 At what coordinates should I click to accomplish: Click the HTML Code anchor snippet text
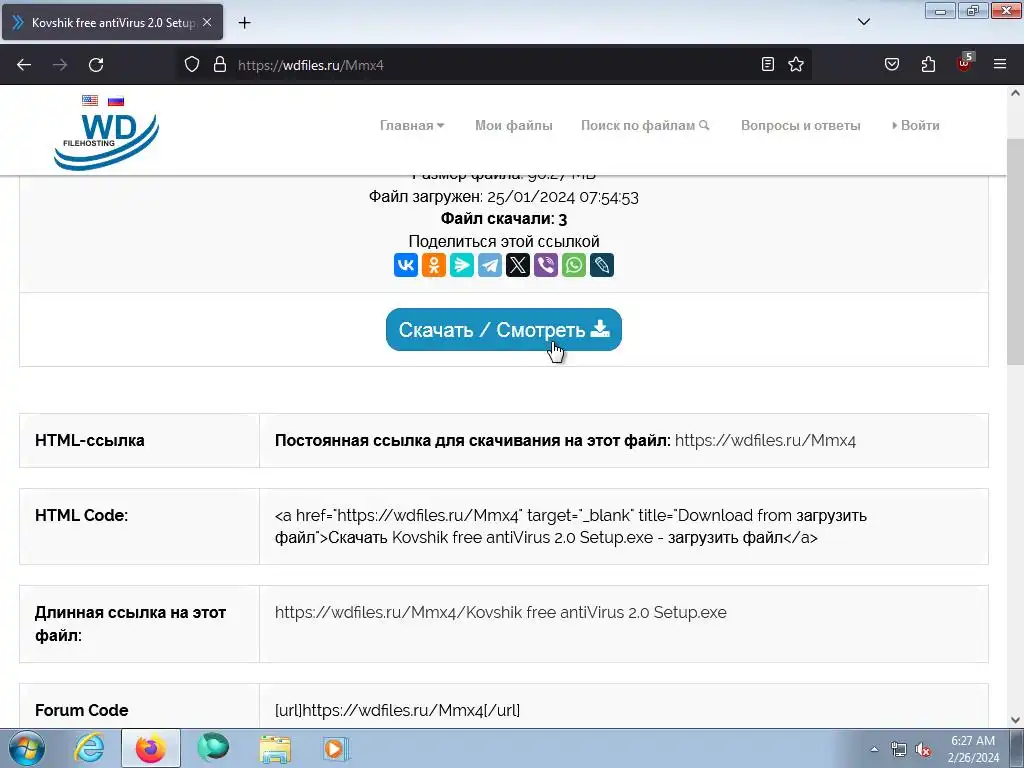(571, 526)
